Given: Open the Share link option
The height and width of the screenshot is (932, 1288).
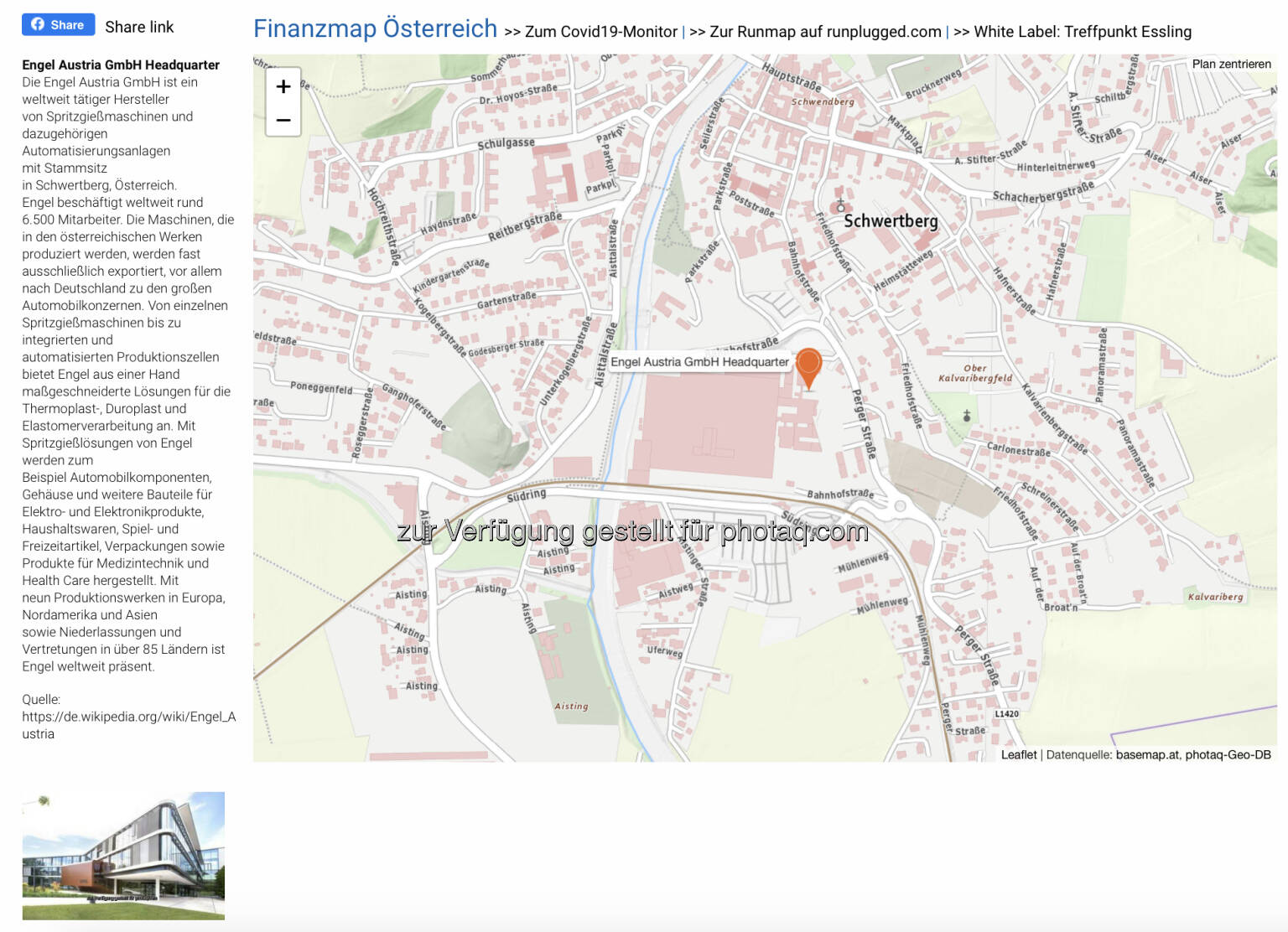Looking at the screenshot, I should pos(139,27).
